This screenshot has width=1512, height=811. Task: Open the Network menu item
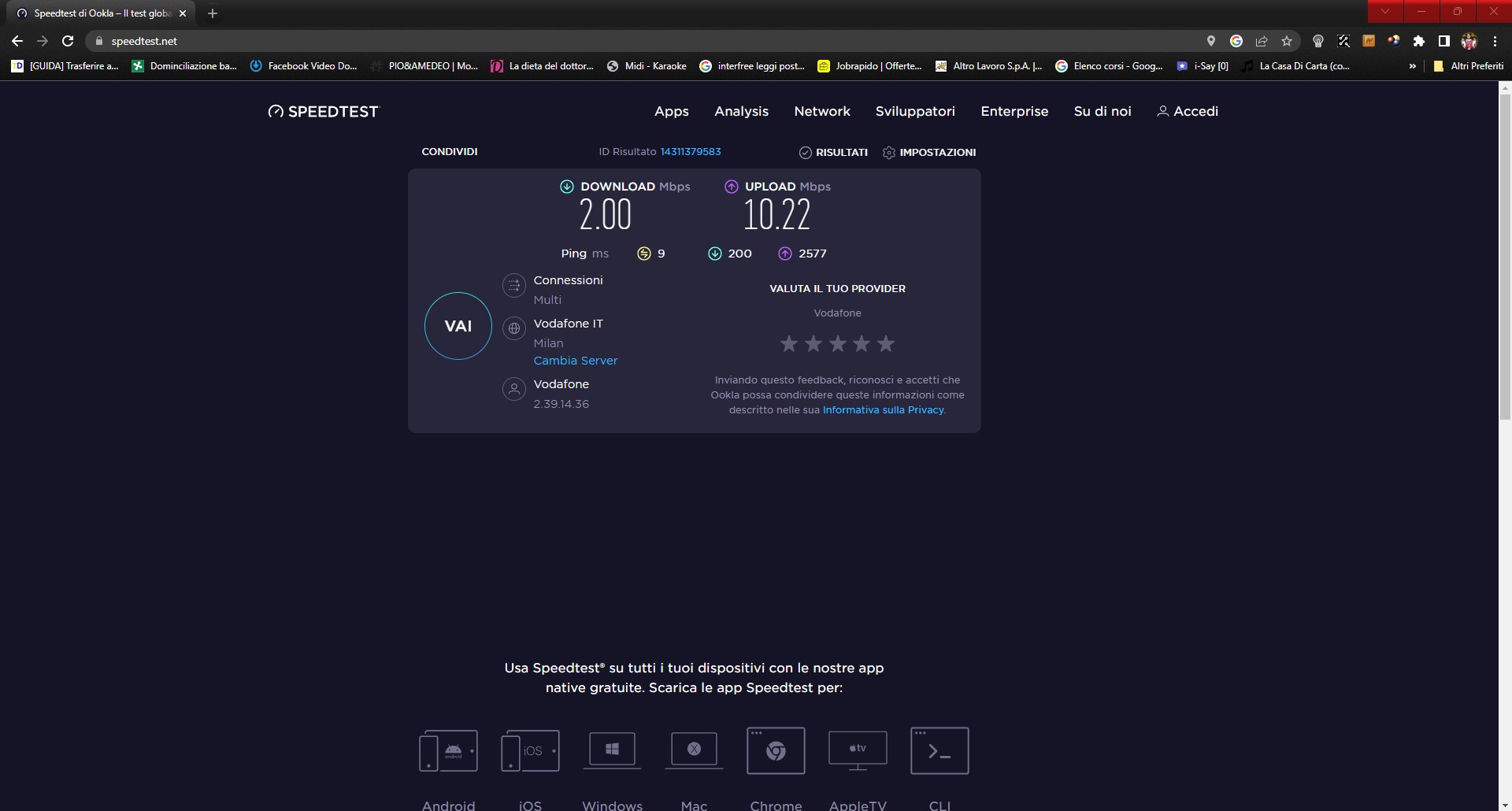(822, 111)
